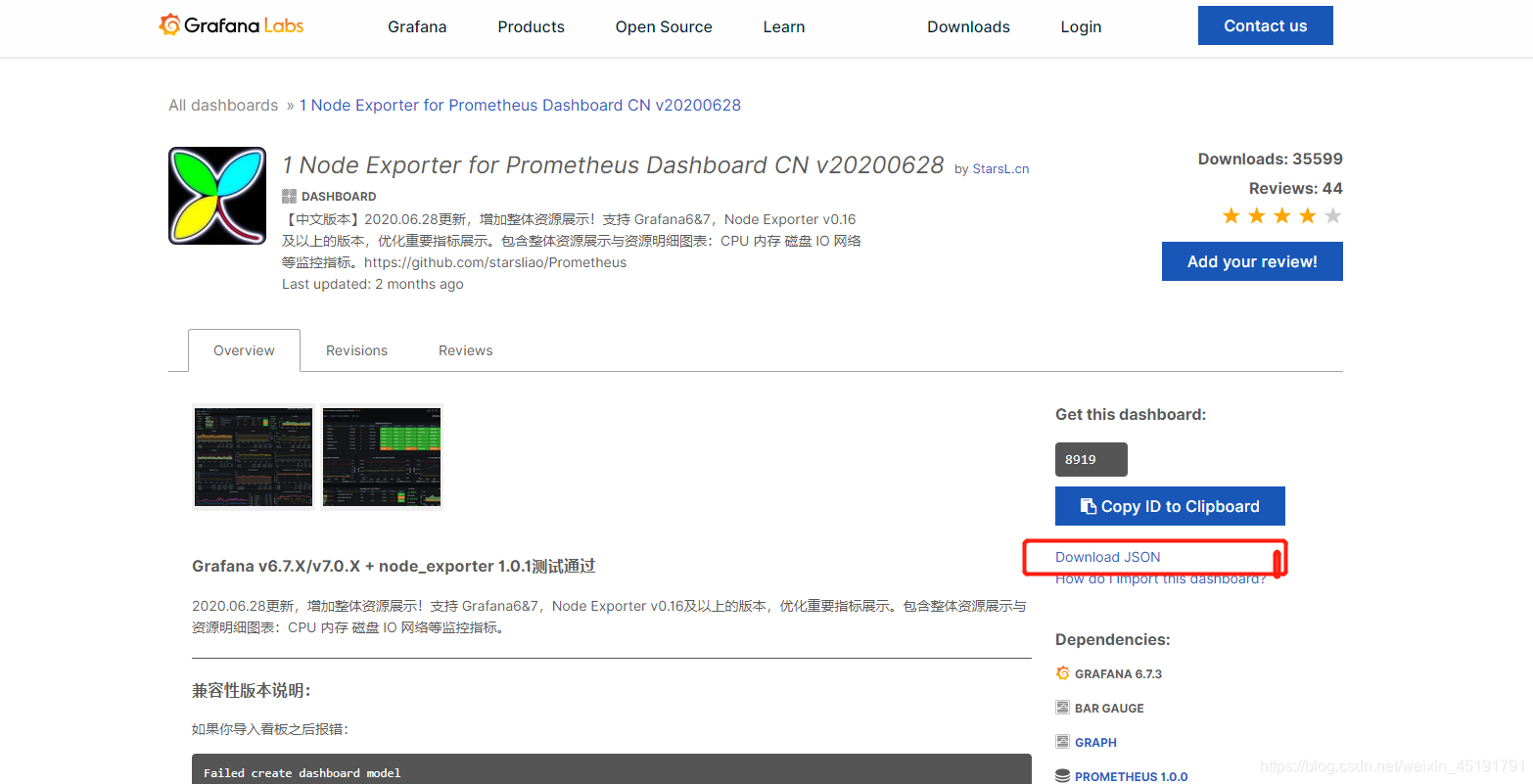Image resolution: width=1533 pixels, height=784 pixels.
Task: Click heading Grafana v6.7.X/v7.0.X + node_exporter 1.0.1
Action: click(x=394, y=566)
